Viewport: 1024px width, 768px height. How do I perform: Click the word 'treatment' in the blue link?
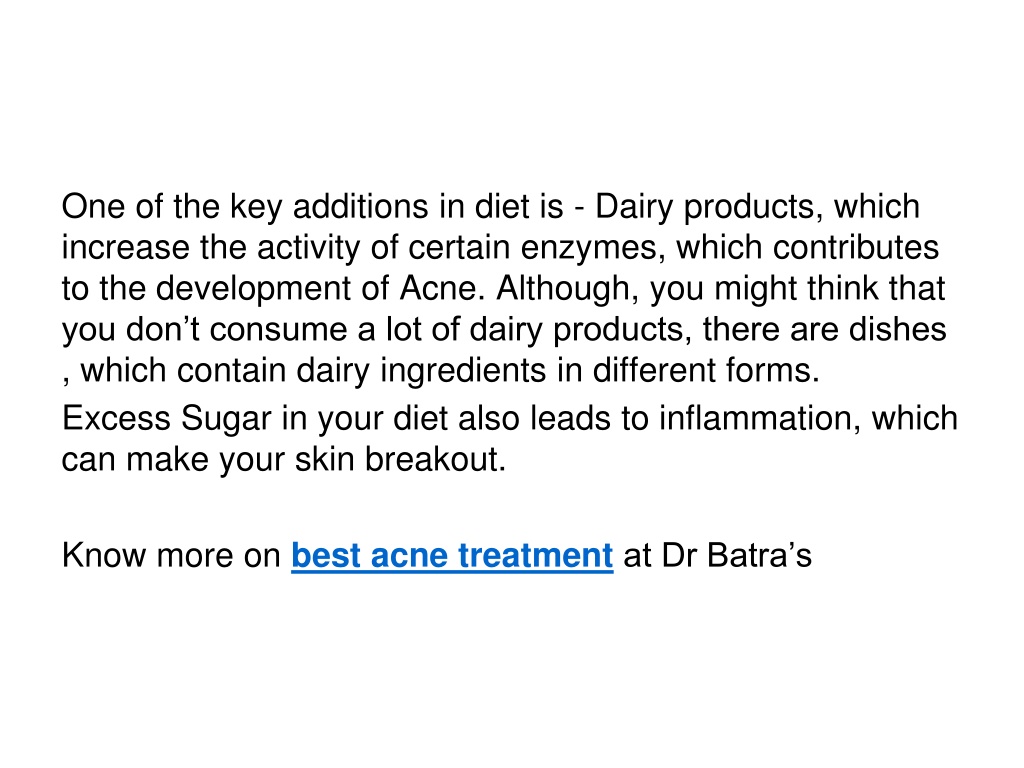pyautogui.click(x=536, y=556)
